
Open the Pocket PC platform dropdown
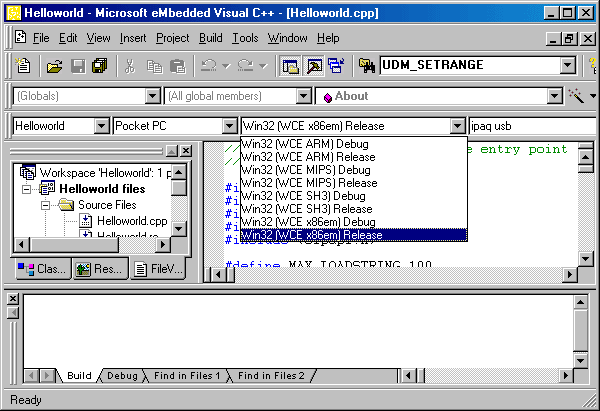pyautogui.click(x=229, y=126)
